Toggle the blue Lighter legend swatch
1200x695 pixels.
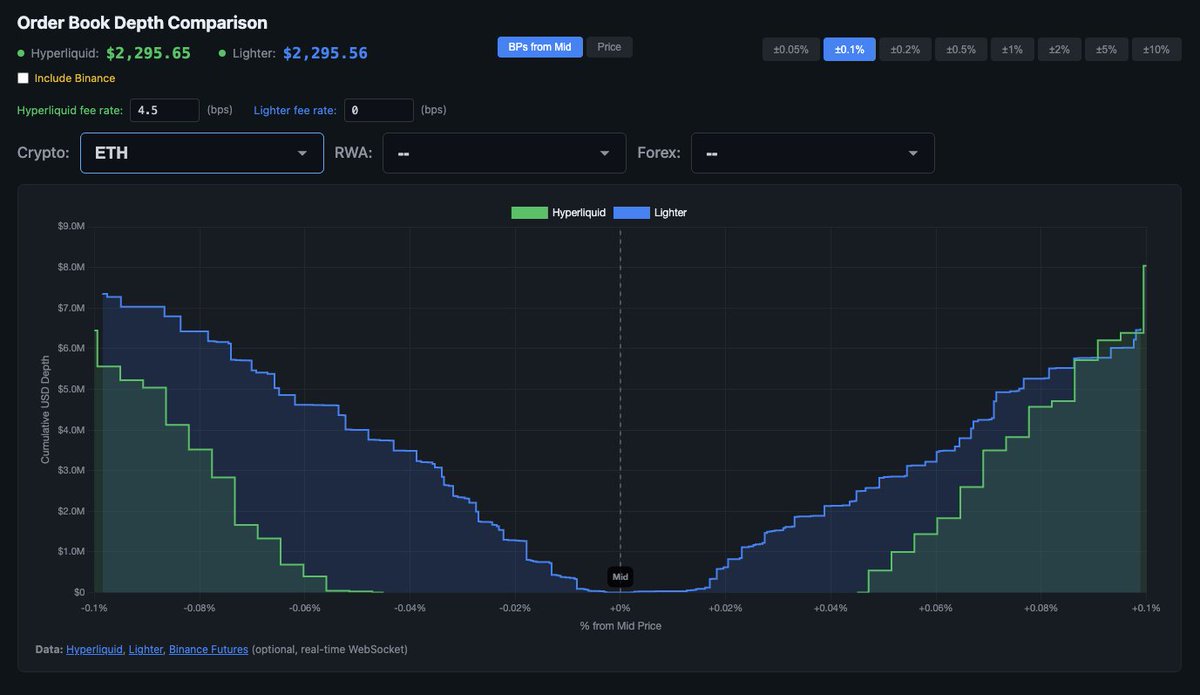[x=631, y=213]
